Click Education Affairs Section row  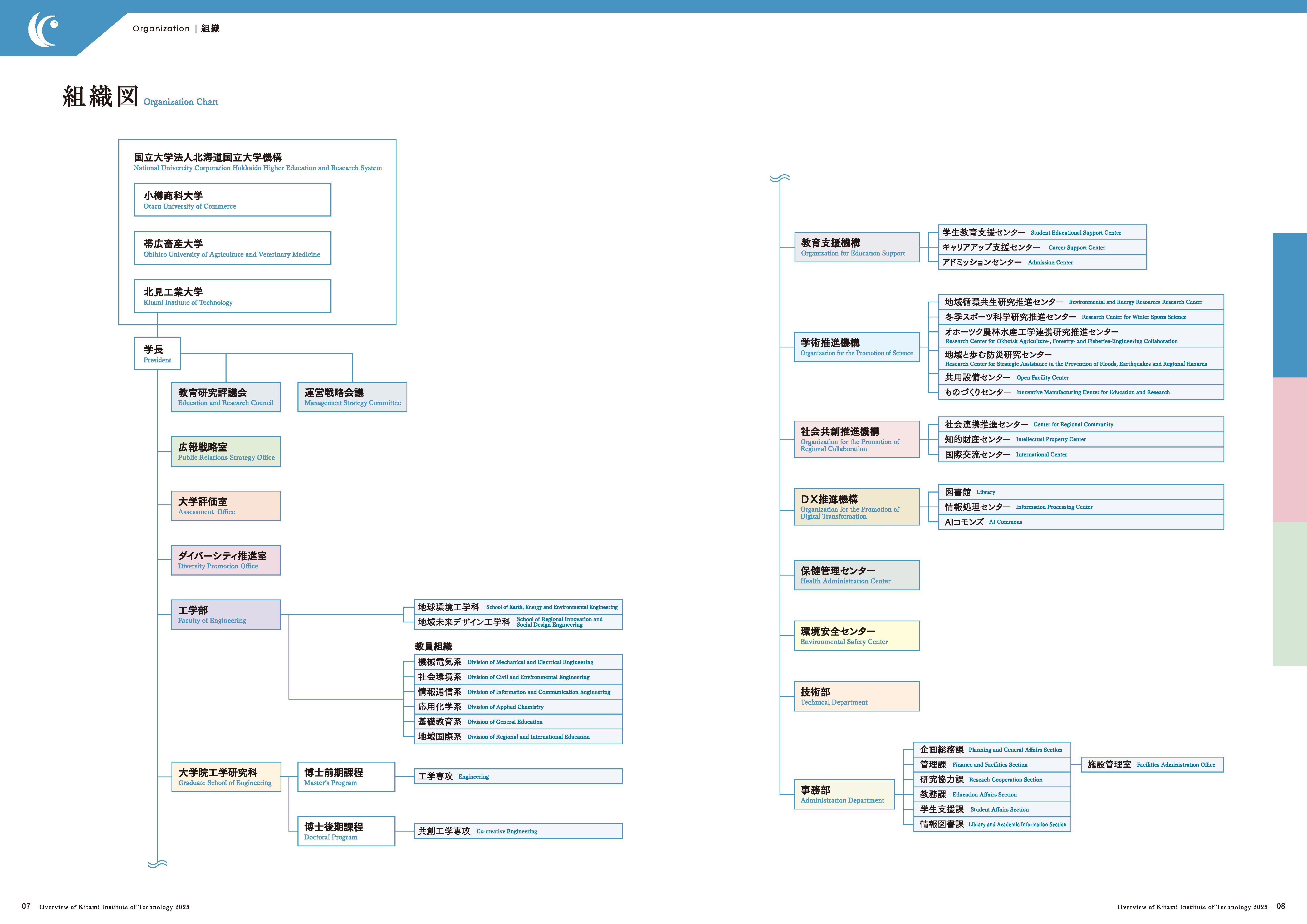[x=992, y=794]
